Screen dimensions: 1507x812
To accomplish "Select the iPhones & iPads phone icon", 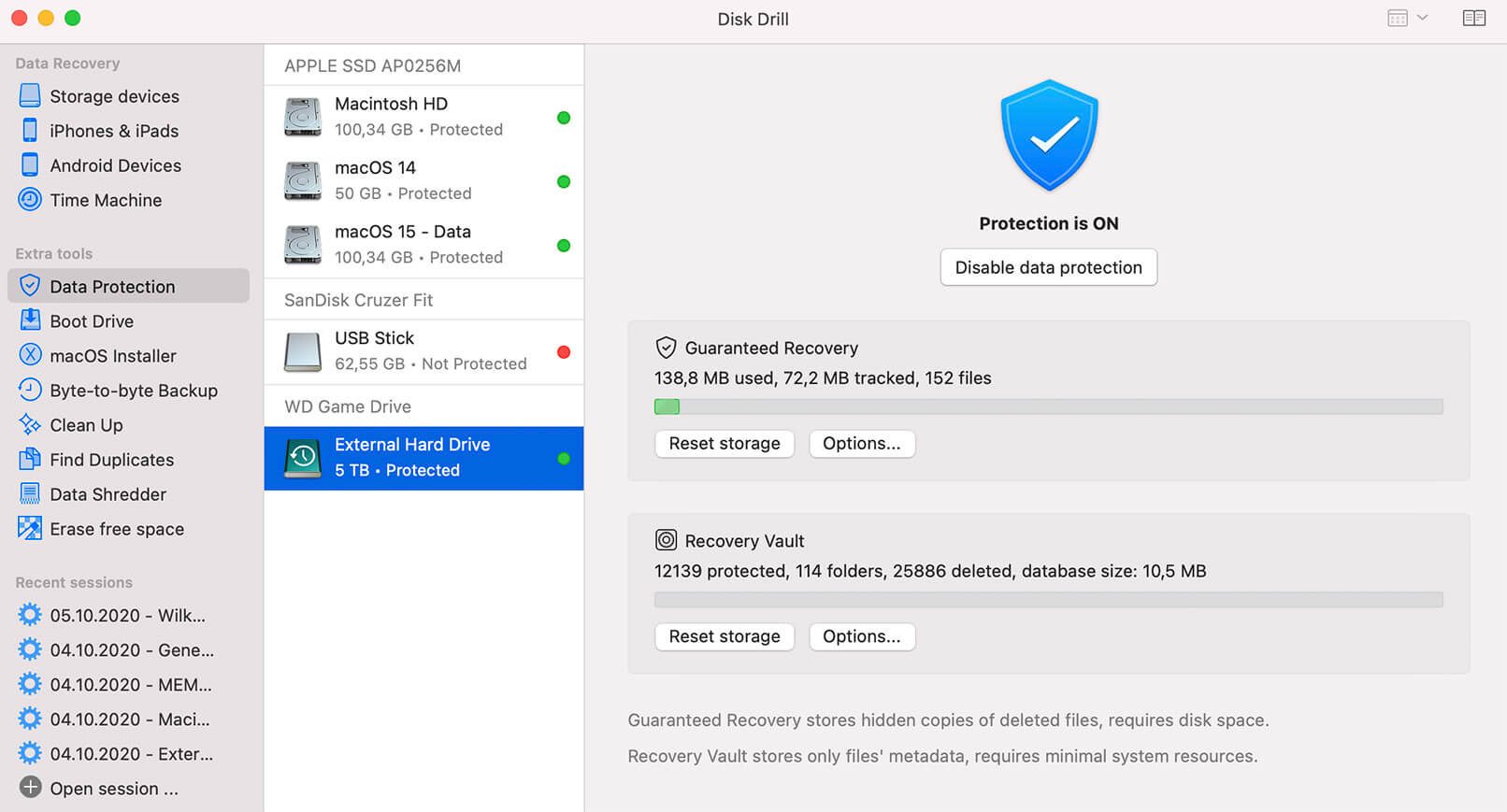I will tap(30, 131).
